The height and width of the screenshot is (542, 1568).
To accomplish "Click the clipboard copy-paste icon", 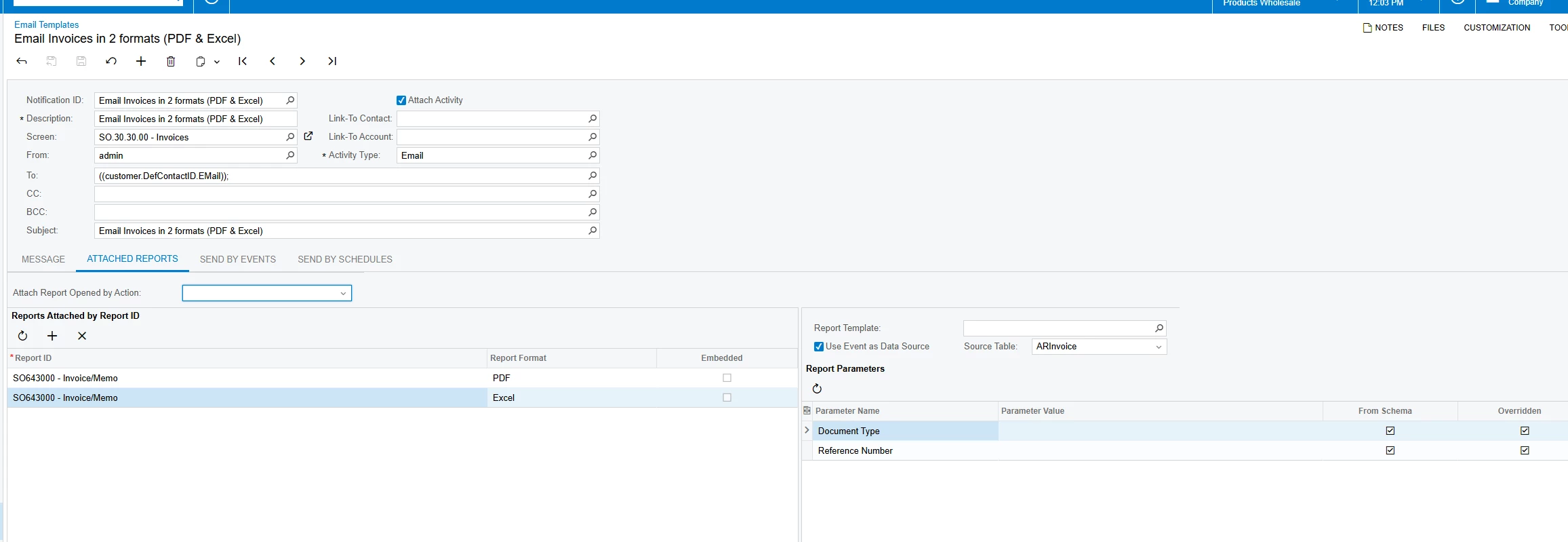I will coord(201,61).
